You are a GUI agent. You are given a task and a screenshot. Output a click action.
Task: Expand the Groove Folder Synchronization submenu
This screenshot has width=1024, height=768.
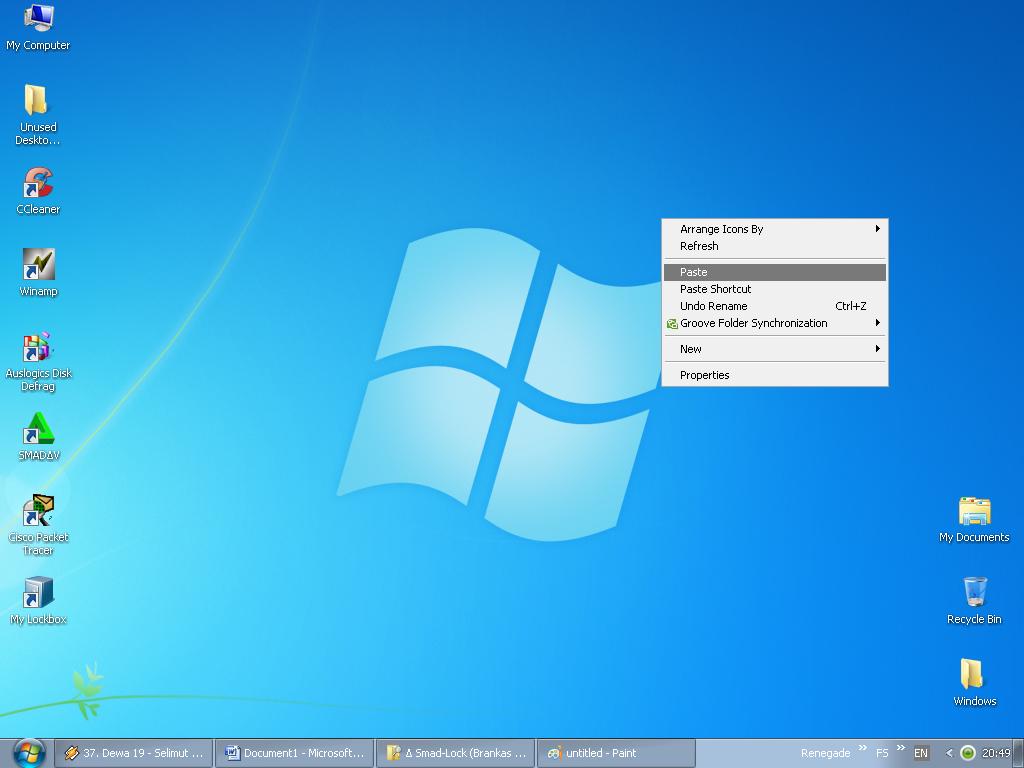pos(775,323)
